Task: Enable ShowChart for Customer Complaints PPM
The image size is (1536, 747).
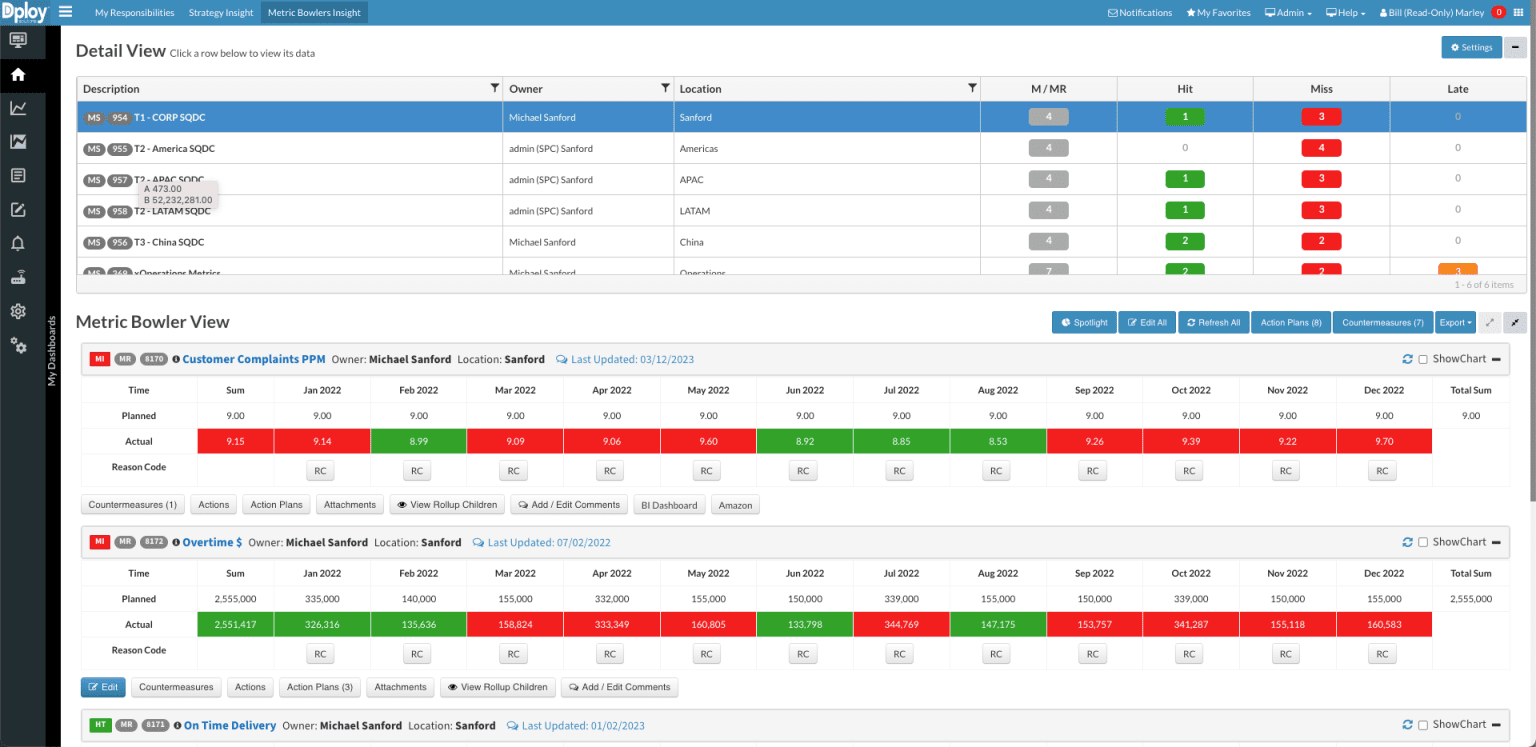Action: pyautogui.click(x=1423, y=359)
